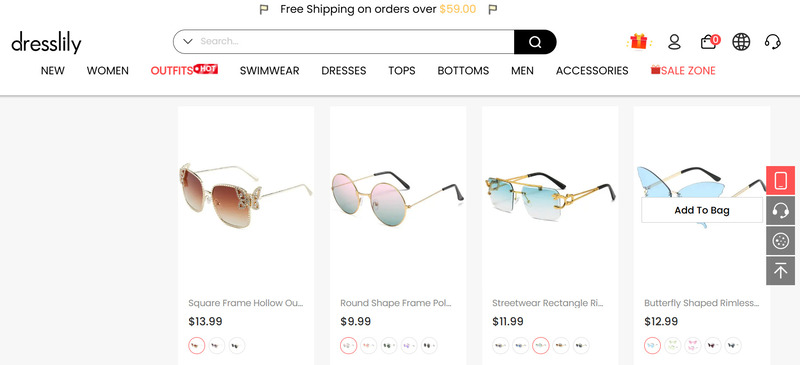This screenshot has height=365, width=800.
Task: Click the gray sidebar headset support icon
Action: tap(781, 211)
